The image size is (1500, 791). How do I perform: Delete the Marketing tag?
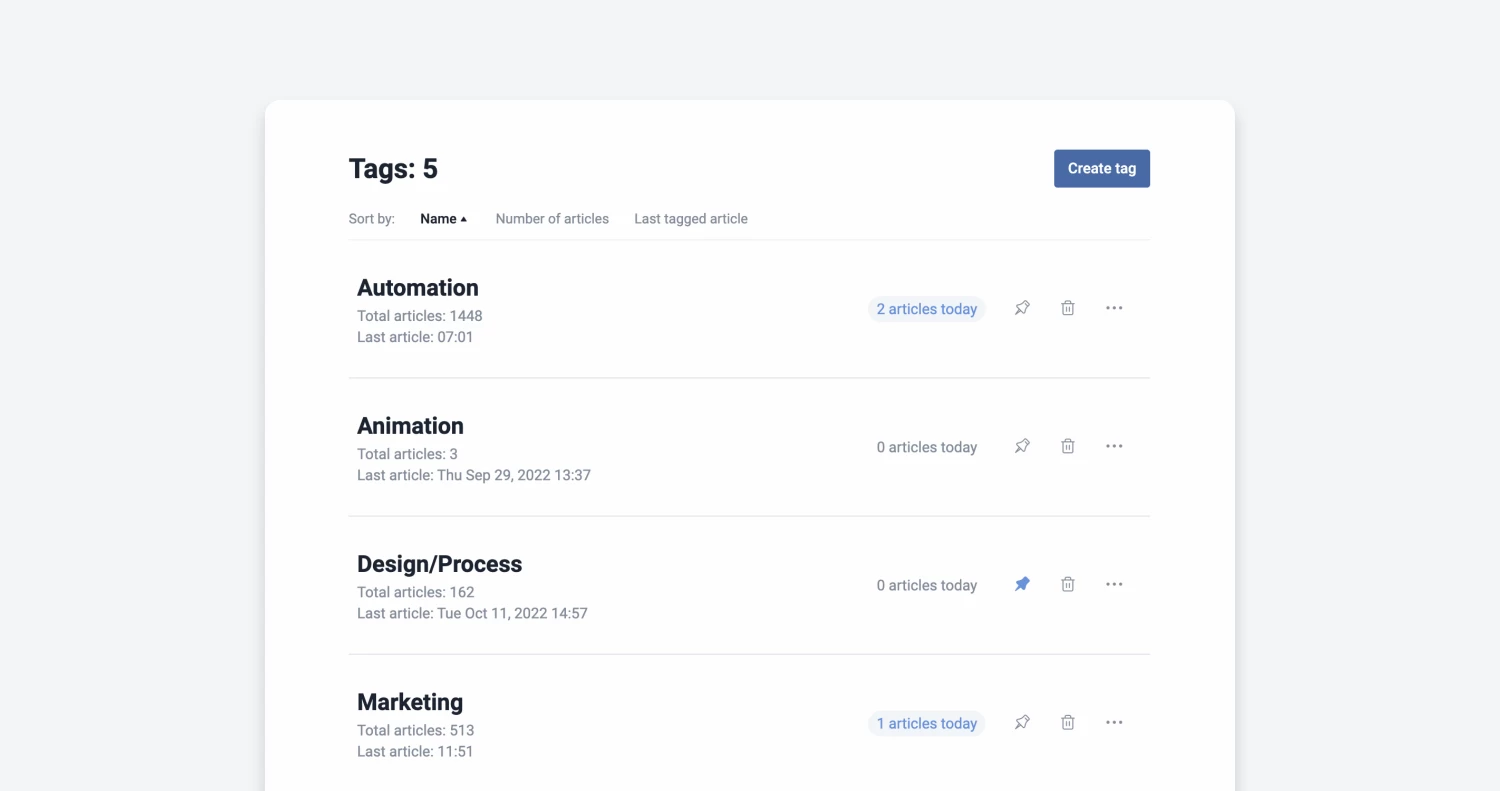pos(1067,722)
